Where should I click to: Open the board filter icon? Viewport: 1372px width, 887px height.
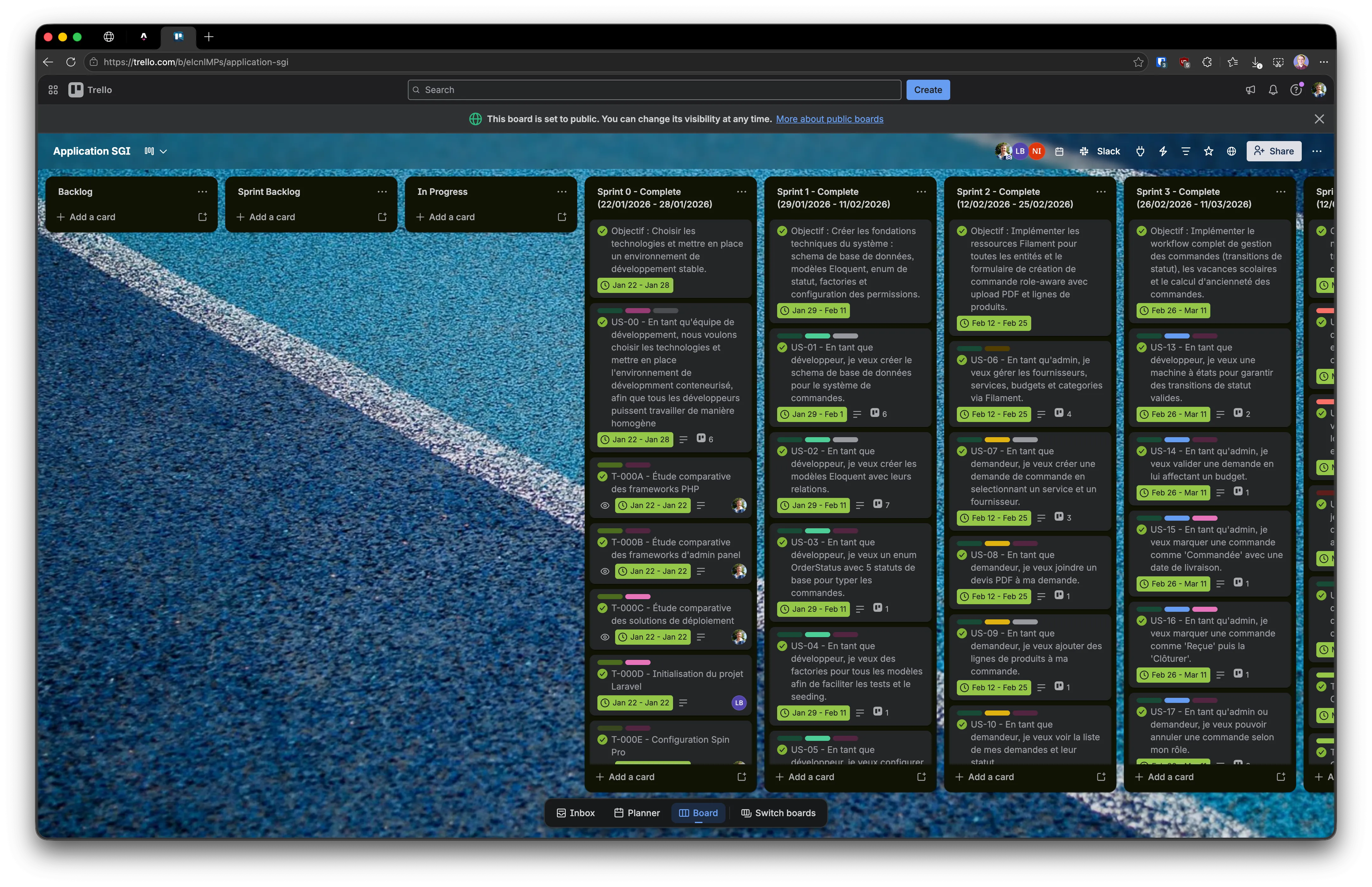[x=1186, y=152]
